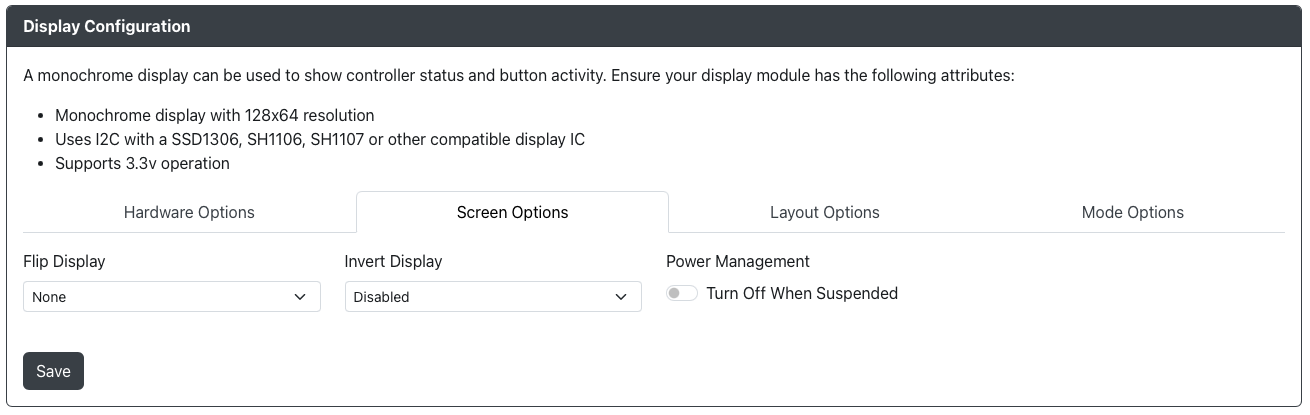Click the Display Configuration header title

point(107,27)
